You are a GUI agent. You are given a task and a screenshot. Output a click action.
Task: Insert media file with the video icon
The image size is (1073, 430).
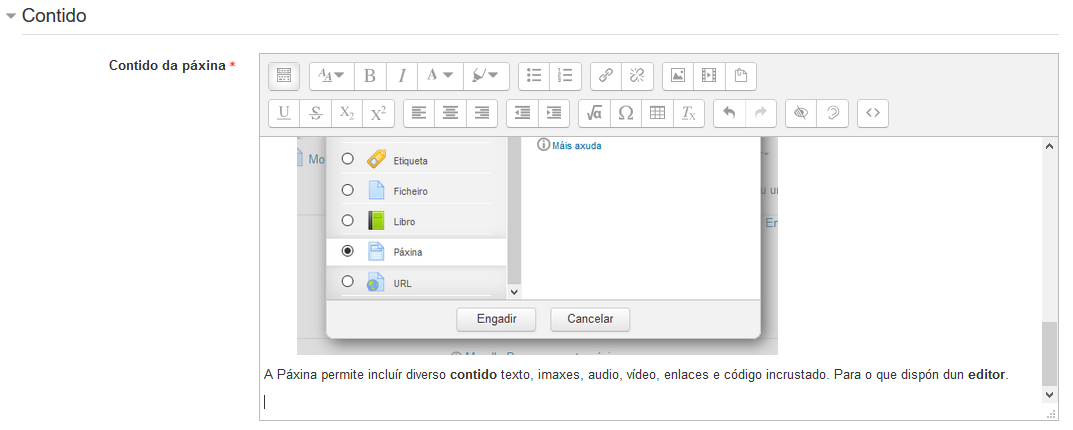point(709,75)
